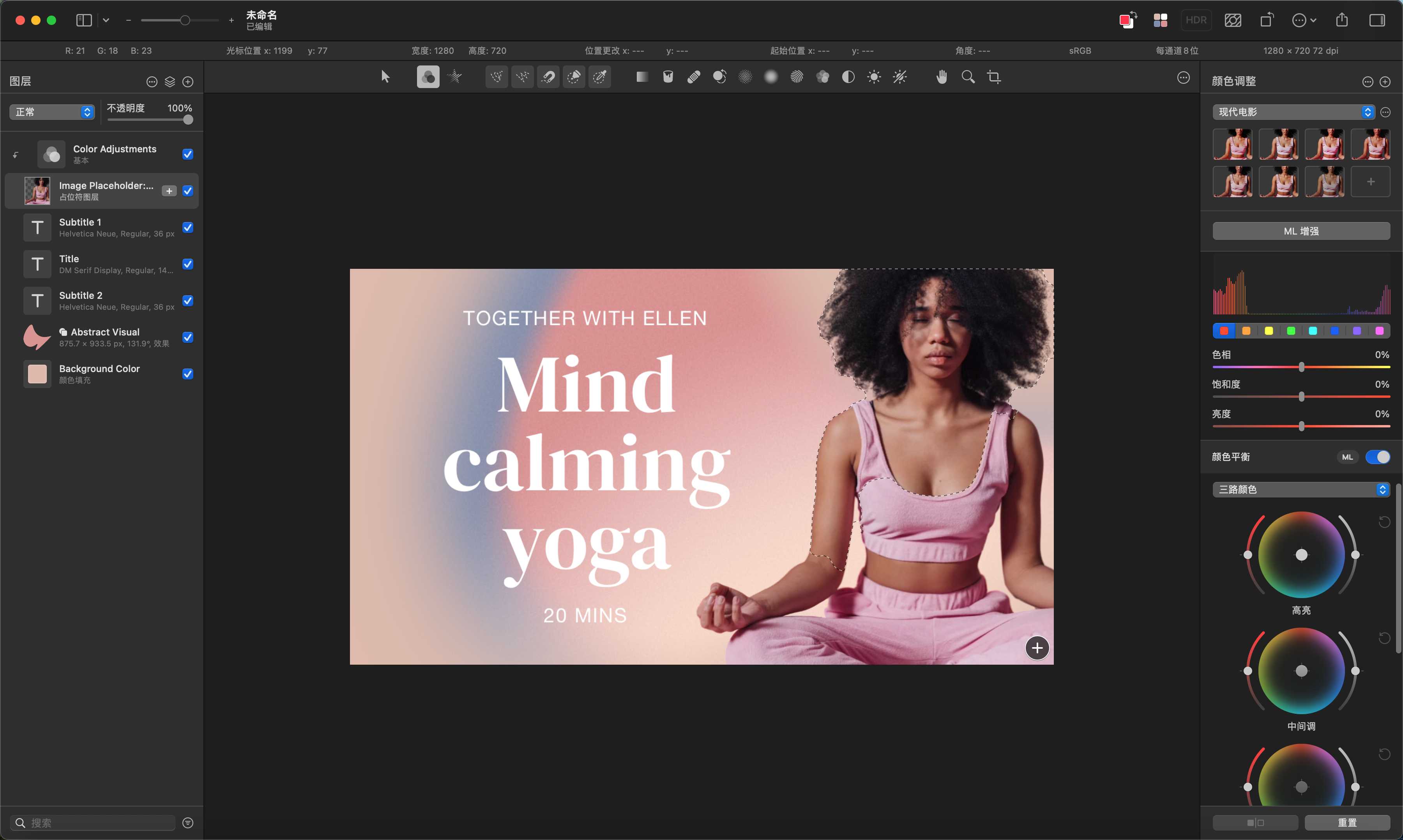Open the sidebar view options chevron

106,20
